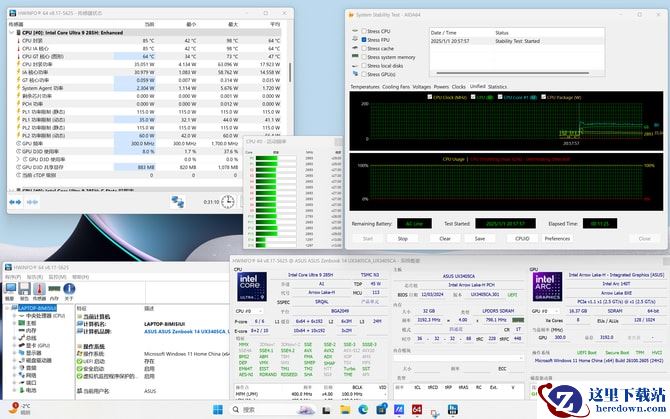670x419 pixels.
Task: Expand the 主板 tree node
Action: click(14, 323)
